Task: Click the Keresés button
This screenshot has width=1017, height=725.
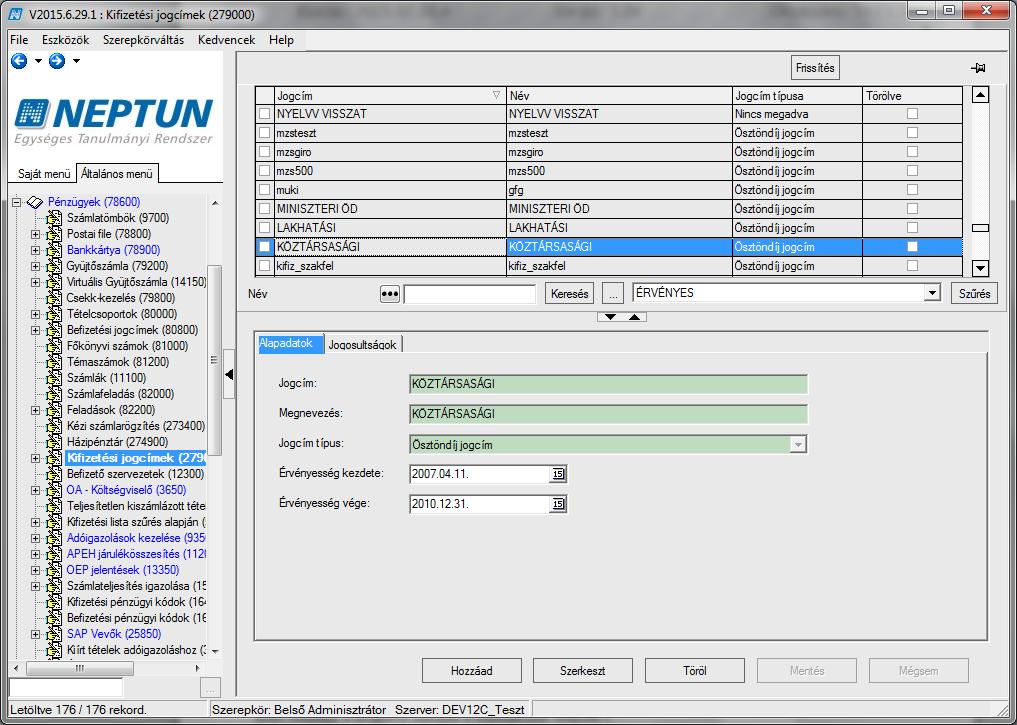Action: (569, 294)
